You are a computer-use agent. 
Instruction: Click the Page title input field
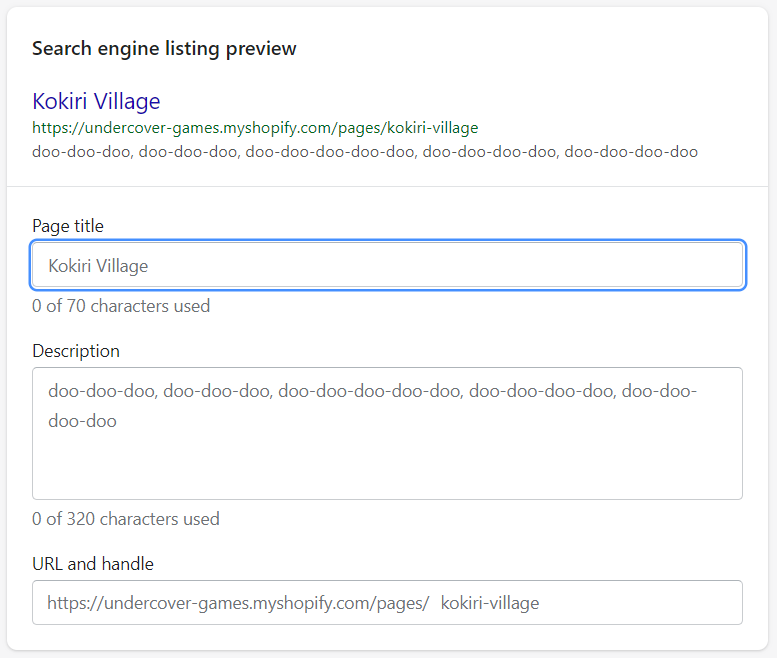388,266
